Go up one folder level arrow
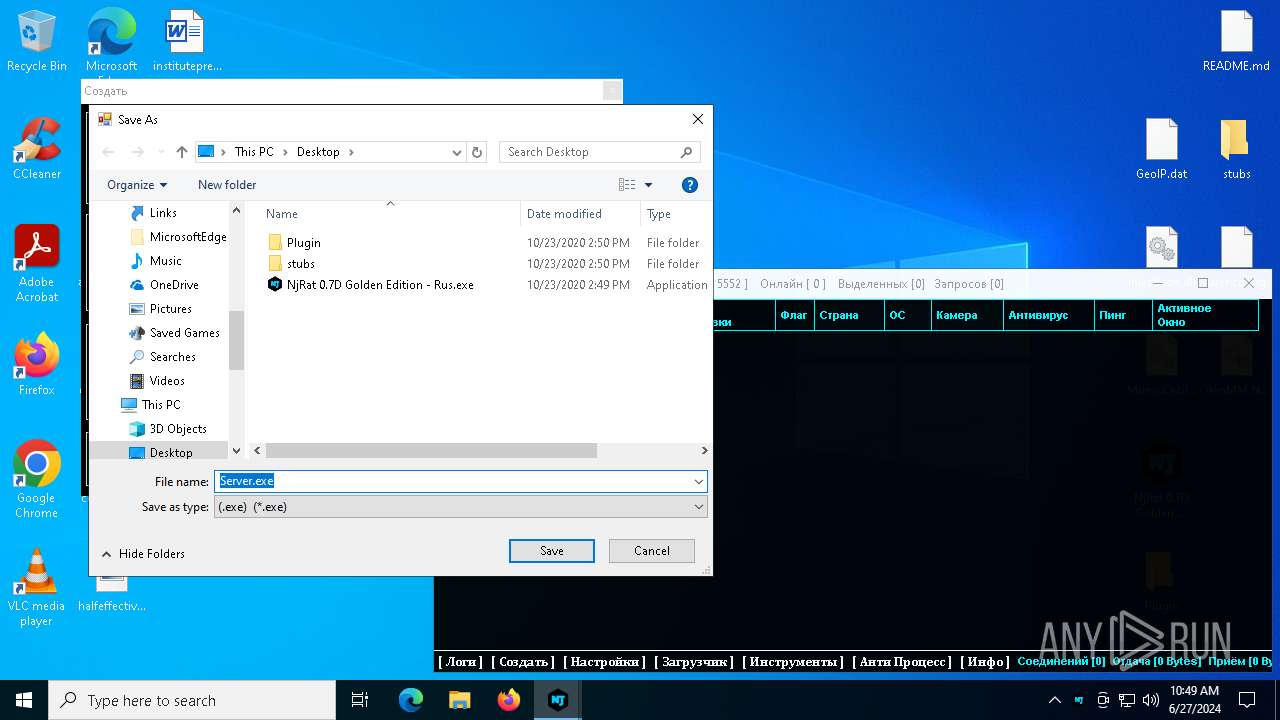The width and height of the screenshot is (1280, 720). coord(181,152)
